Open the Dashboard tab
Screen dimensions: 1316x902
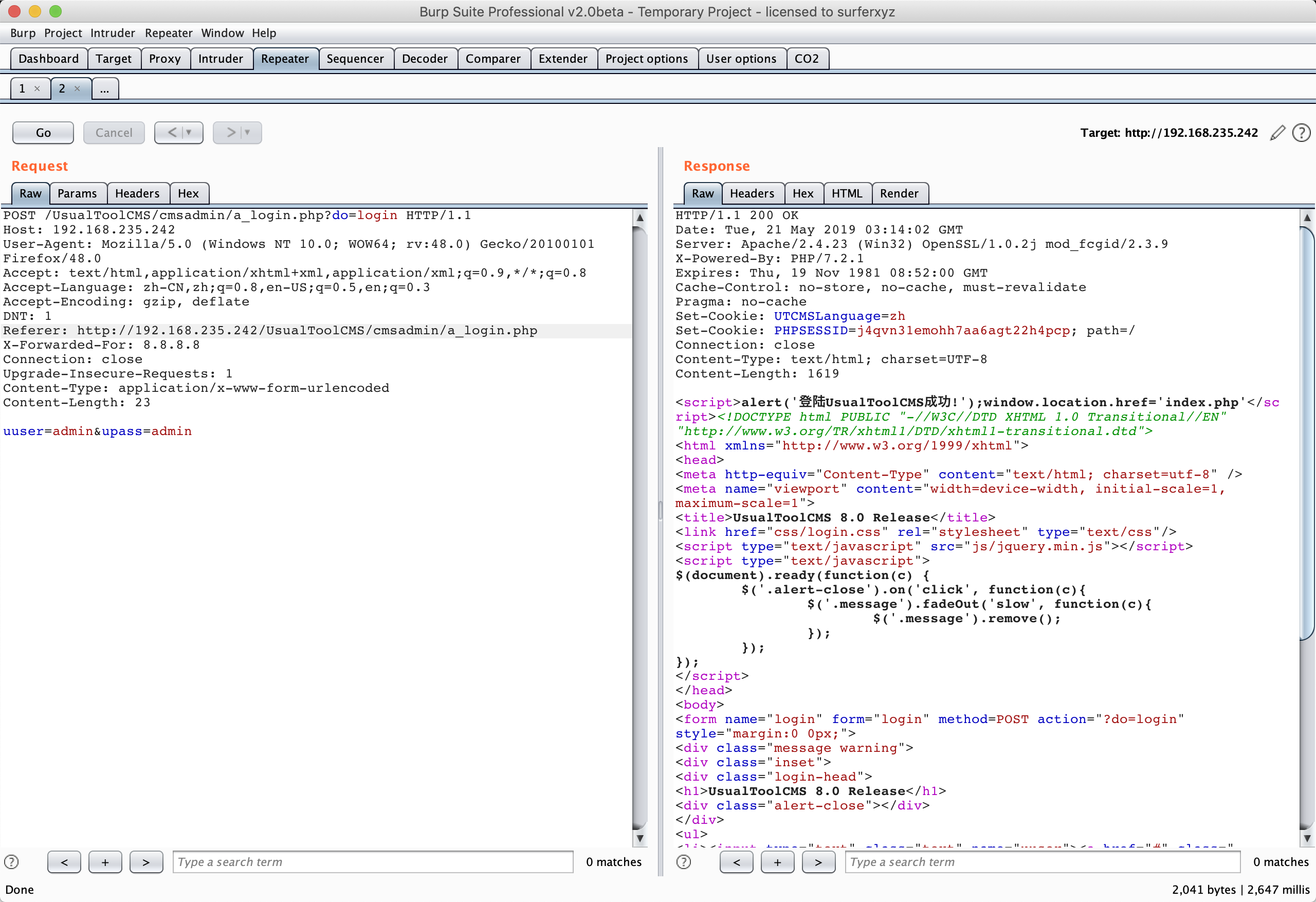[49, 58]
